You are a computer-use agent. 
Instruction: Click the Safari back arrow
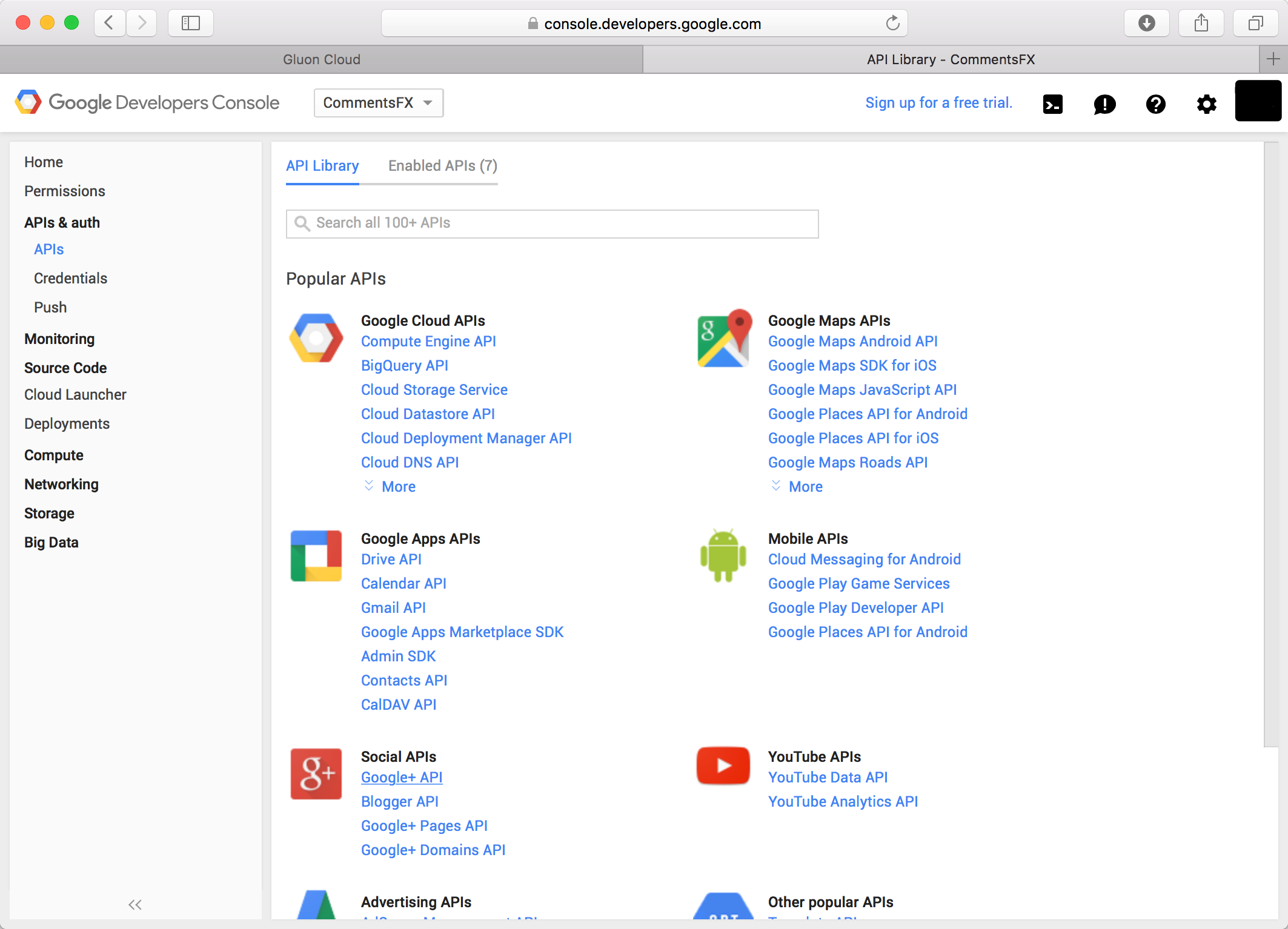[x=110, y=23]
